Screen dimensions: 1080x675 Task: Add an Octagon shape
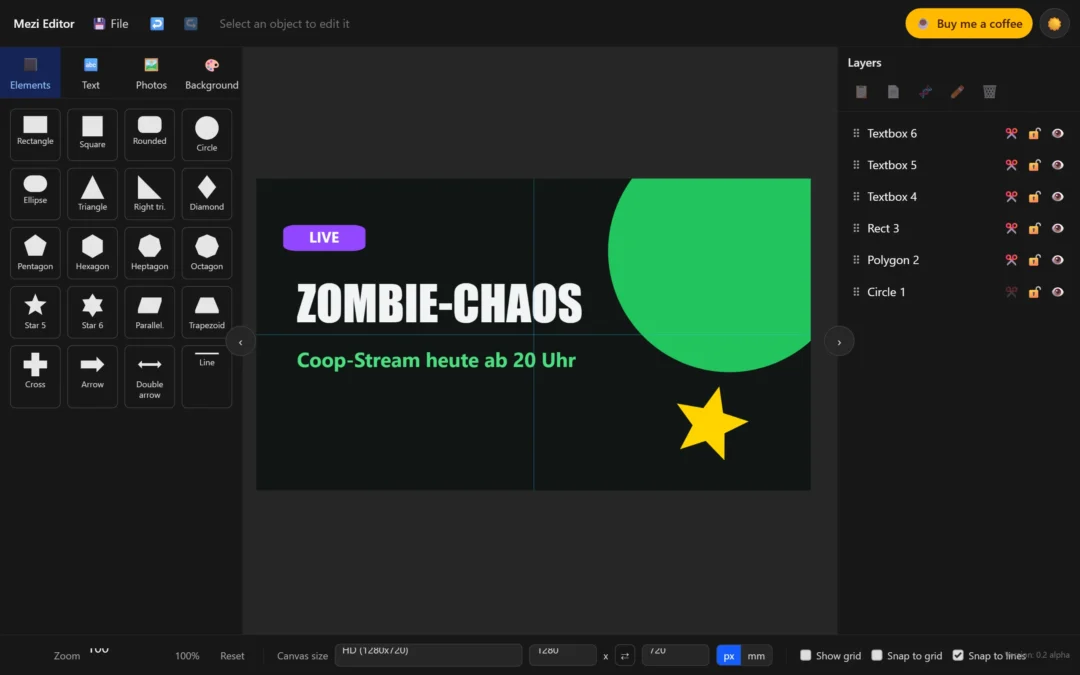pyautogui.click(x=207, y=253)
